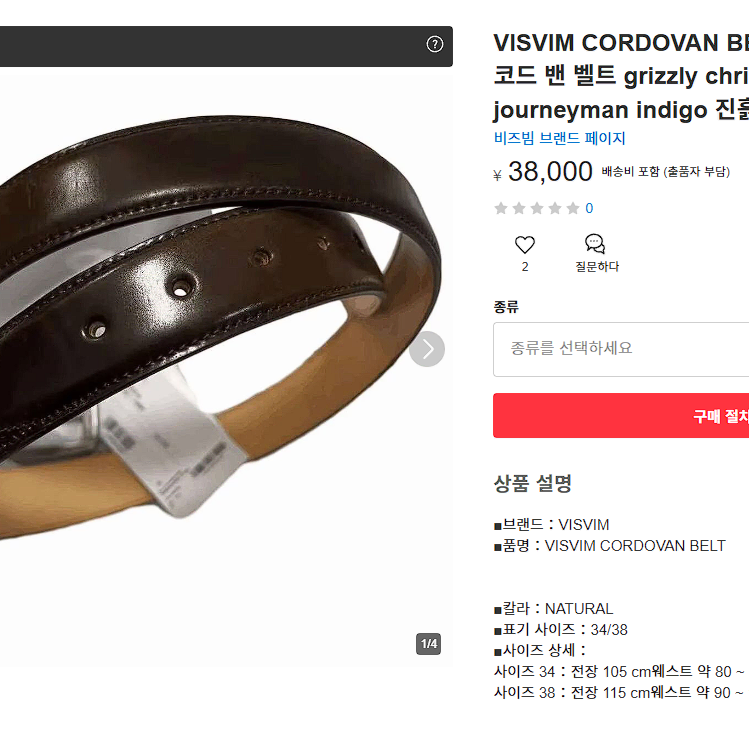The image size is (749, 749).
Task: Open review count 0 link
Action: pos(589,208)
